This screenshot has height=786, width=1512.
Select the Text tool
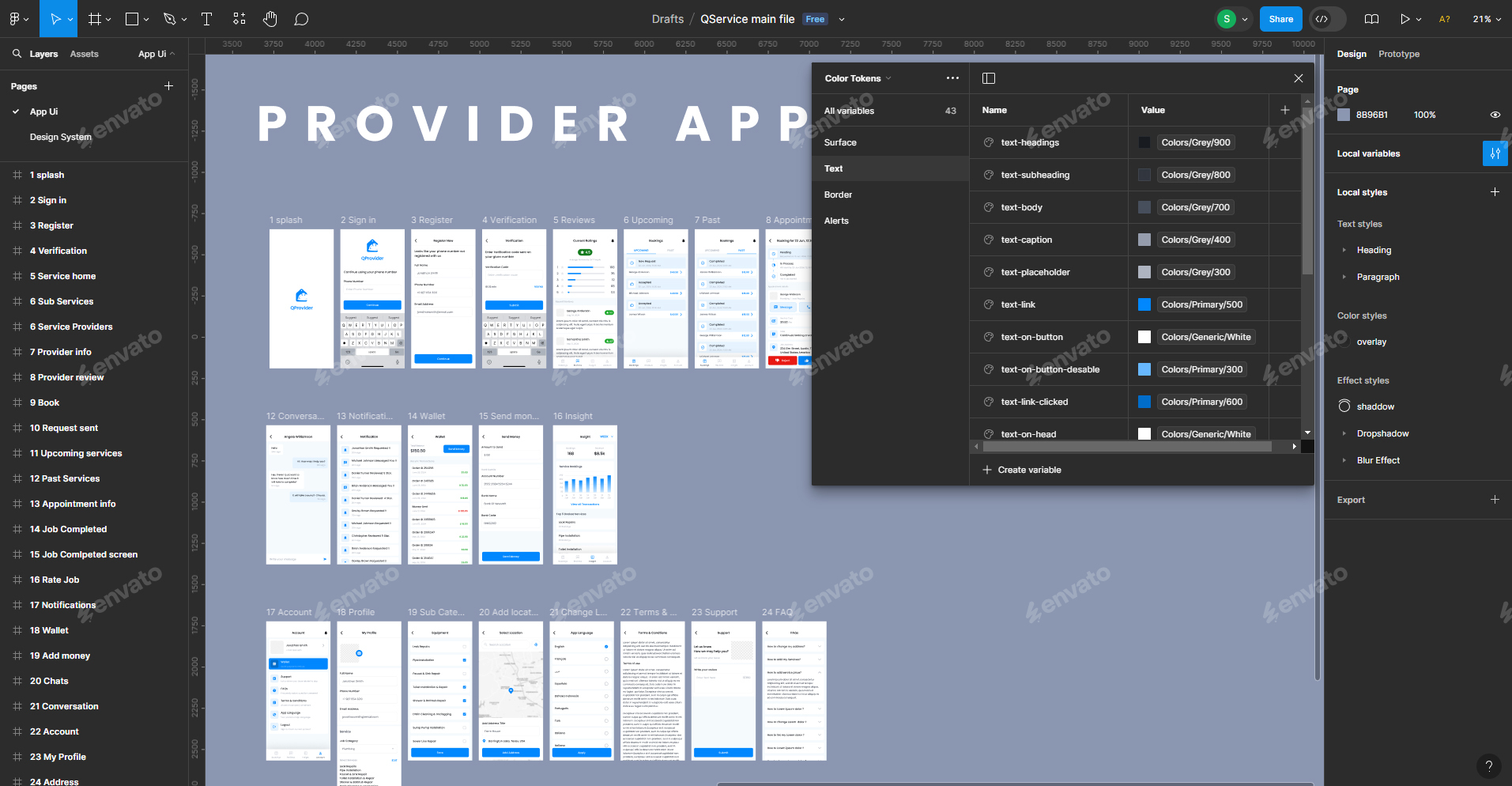206,18
